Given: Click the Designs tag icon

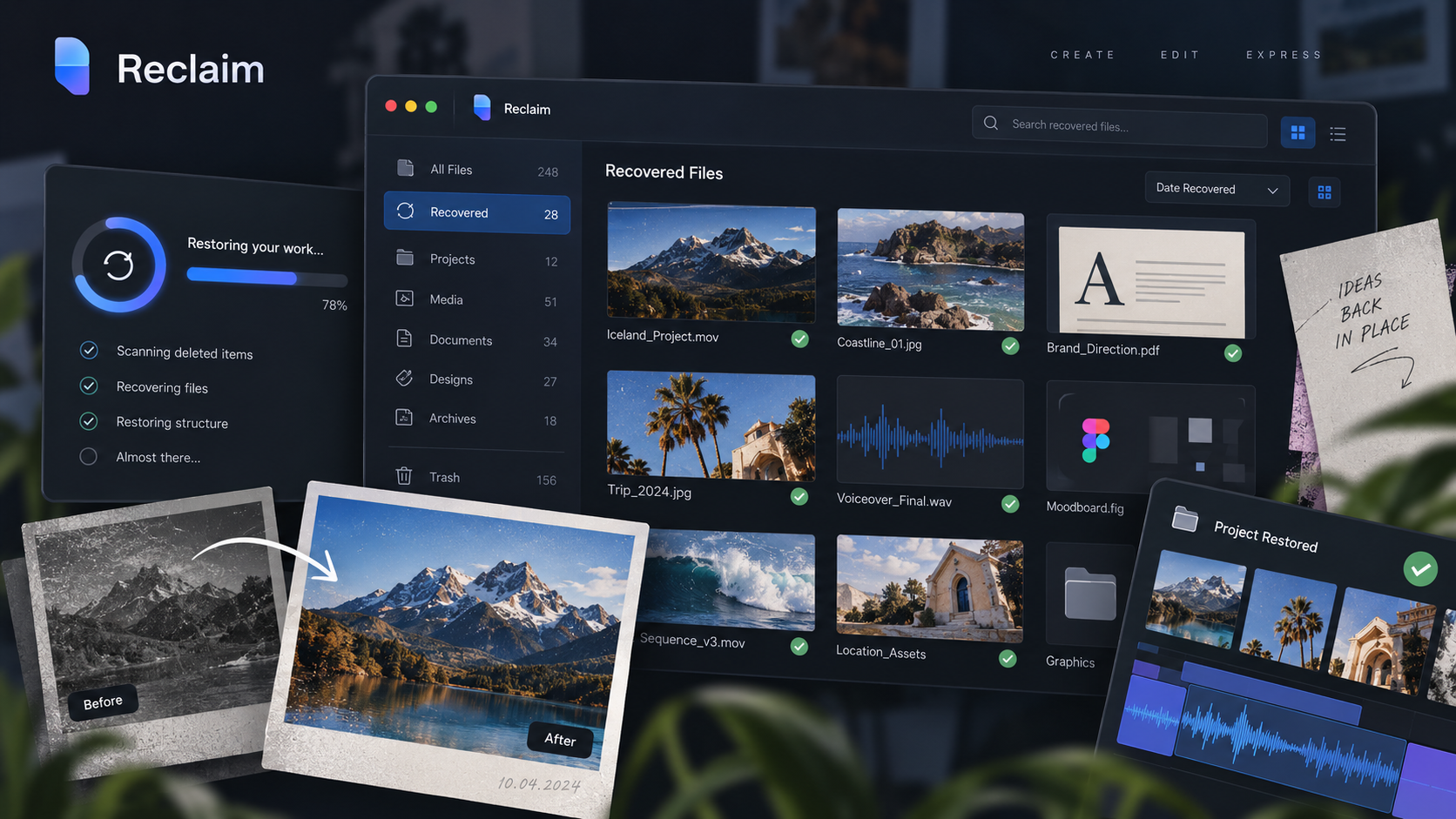Looking at the screenshot, I should [x=404, y=378].
